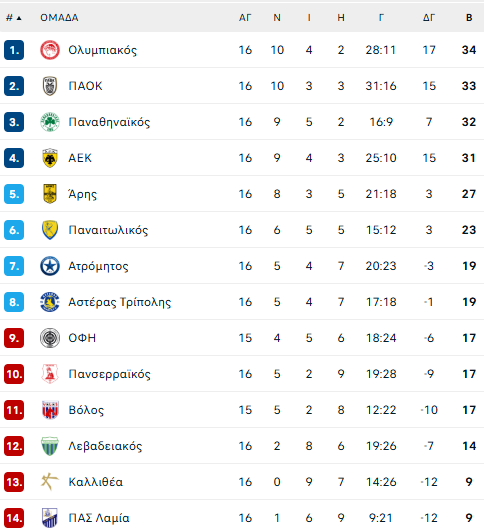Click the Άρης team badge
484x531 pixels.
[x=50, y=194]
